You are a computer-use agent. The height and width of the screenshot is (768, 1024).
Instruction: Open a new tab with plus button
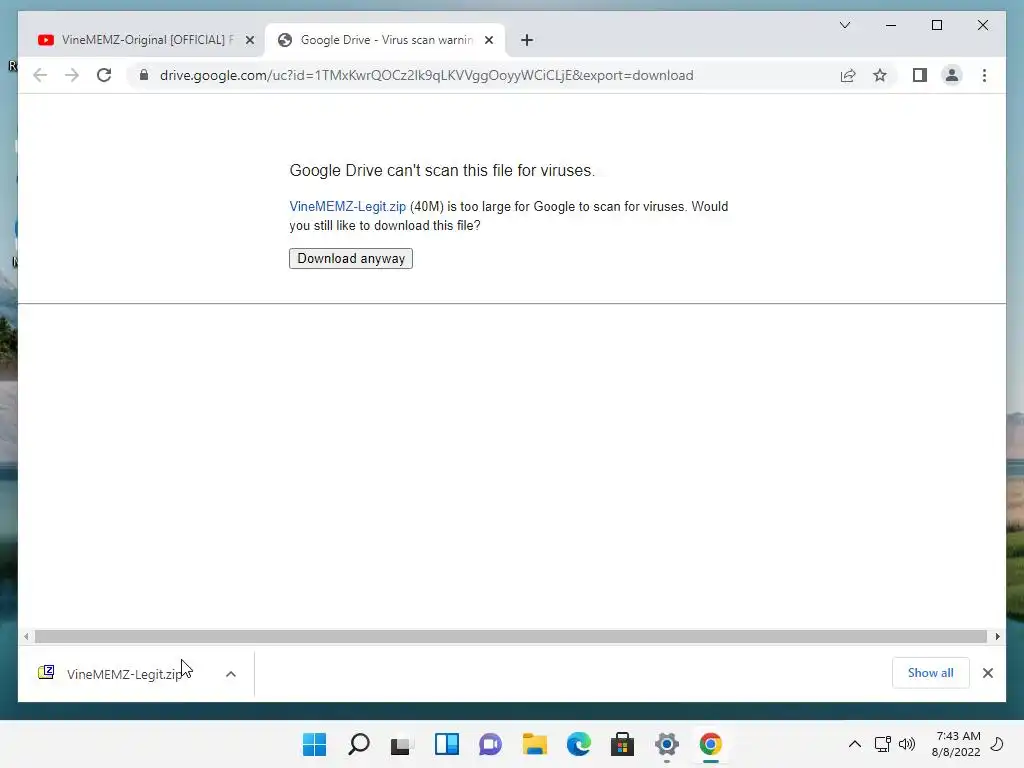click(x=527, y=40)
